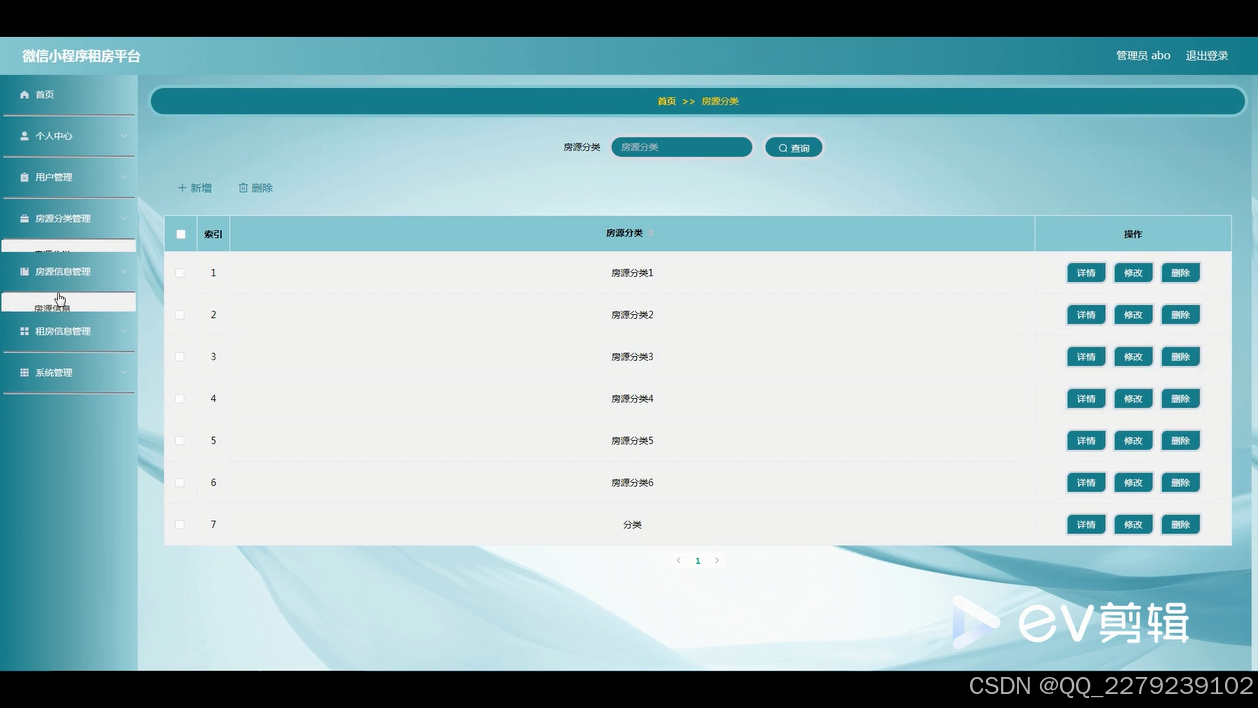The image size is (1258, 708).
Task: Toggle the select-all checkbox in the table header
Action: (x=181, y=234)
